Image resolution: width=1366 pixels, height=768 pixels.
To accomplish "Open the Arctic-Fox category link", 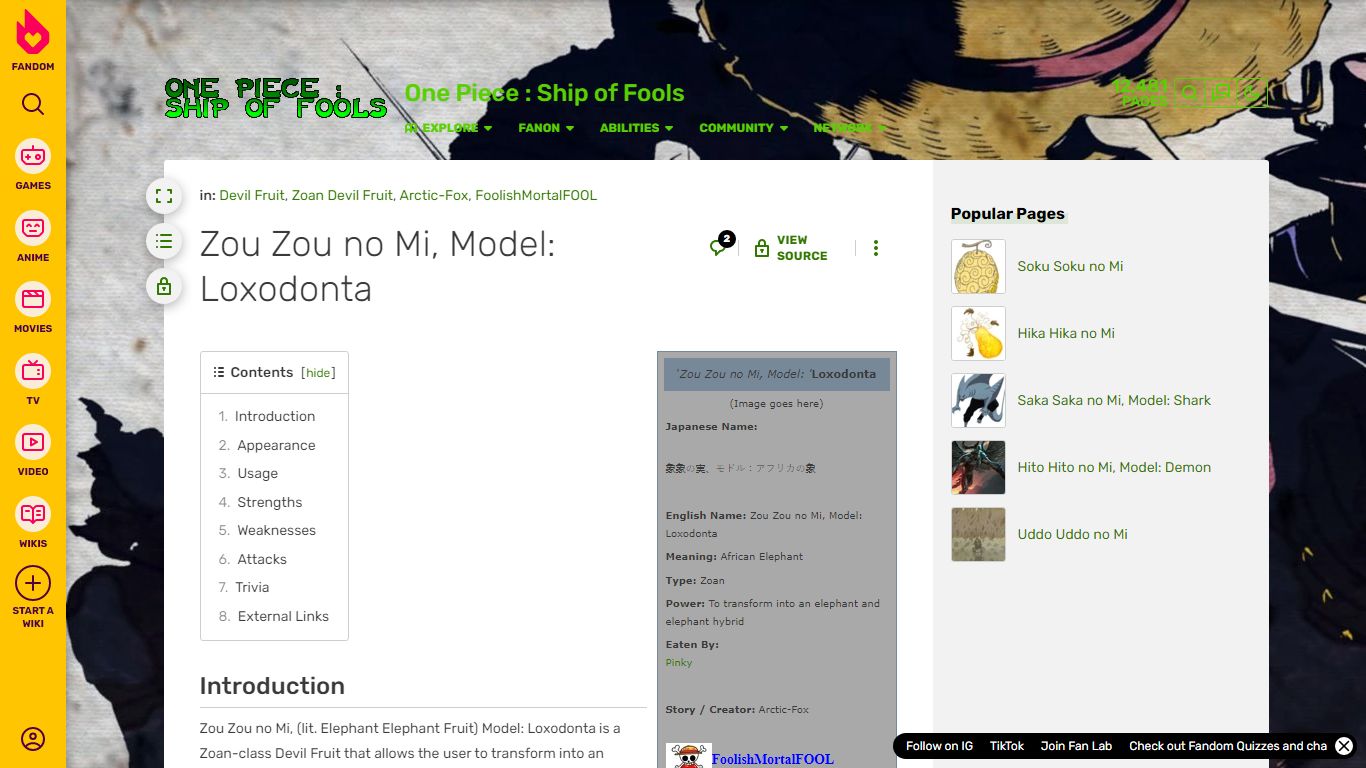I will coord(434,195).
